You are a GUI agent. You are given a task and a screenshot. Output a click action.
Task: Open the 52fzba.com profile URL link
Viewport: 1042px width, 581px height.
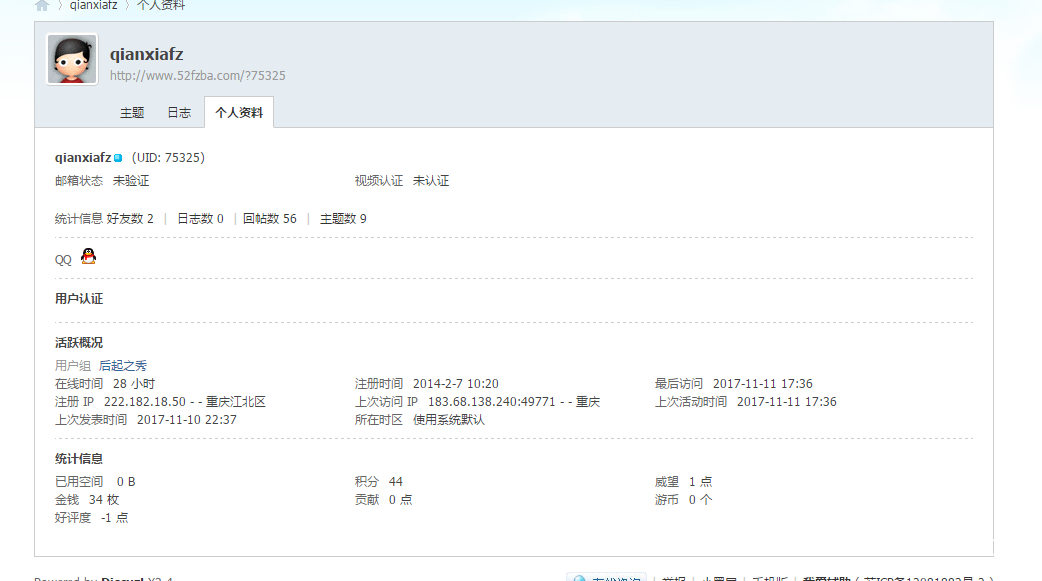(197, 75)
